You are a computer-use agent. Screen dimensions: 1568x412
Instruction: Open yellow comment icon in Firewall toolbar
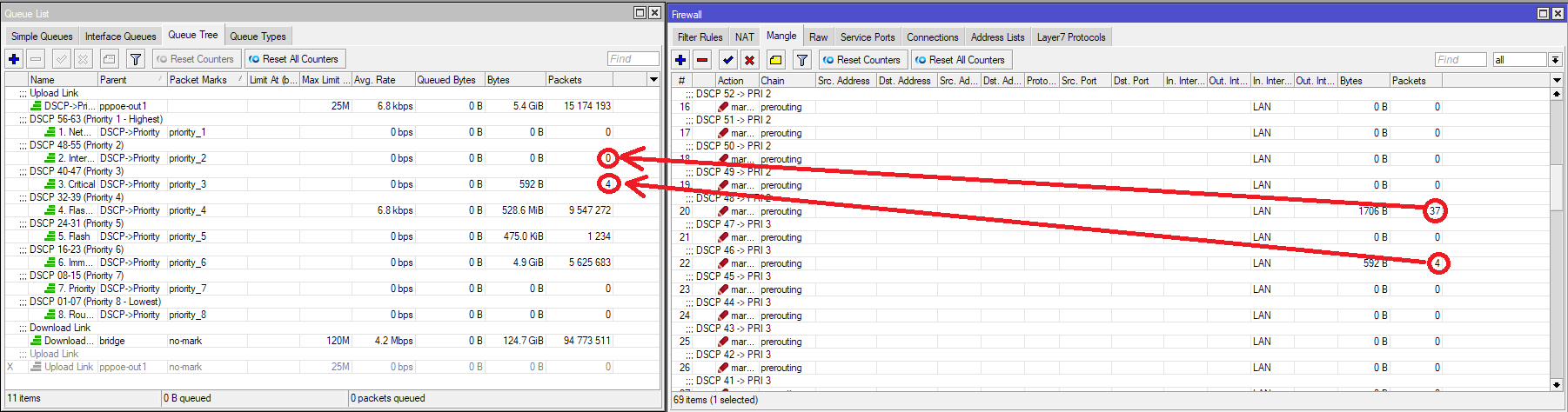[x=775, y=60]
